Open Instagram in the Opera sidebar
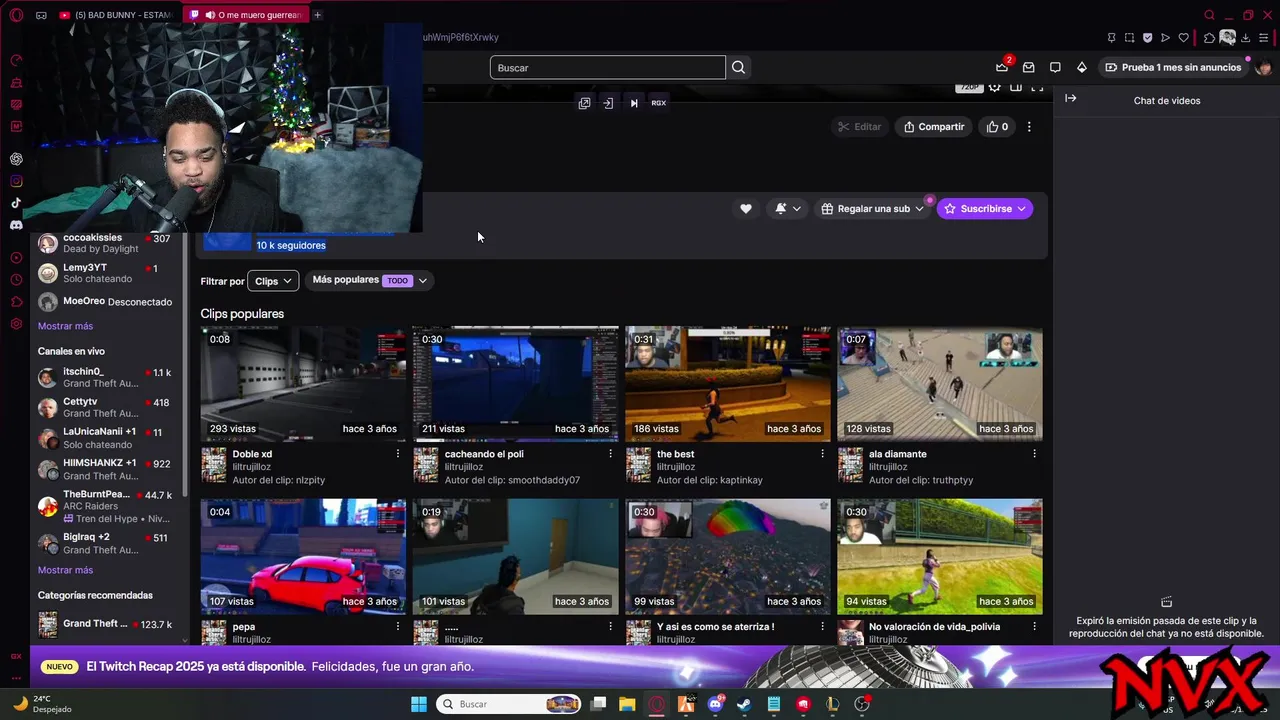 16,181
